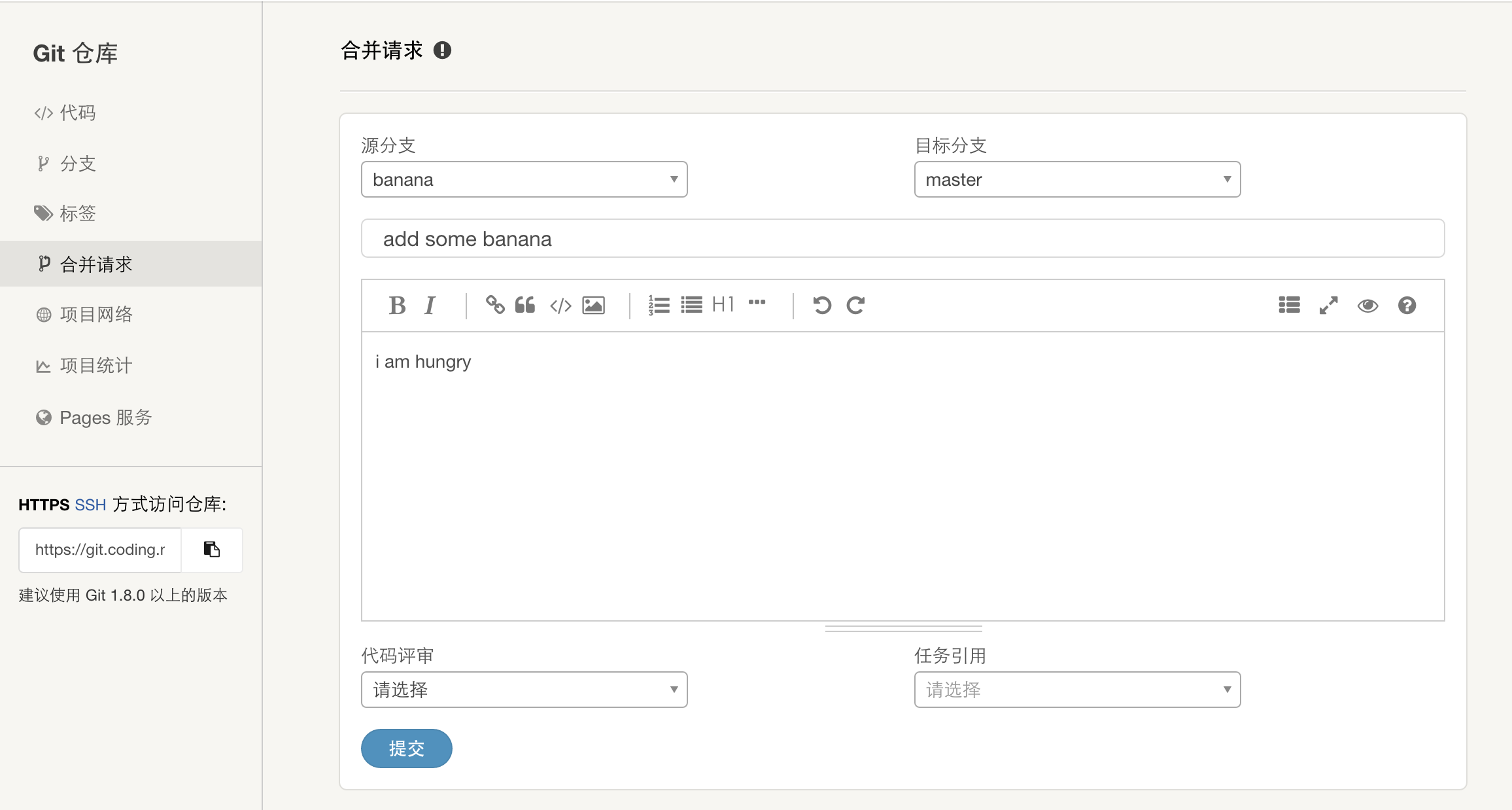This screenshot has width=1512, height=810.
Task: Switch to SSH access link
Action: coord(90,505)
